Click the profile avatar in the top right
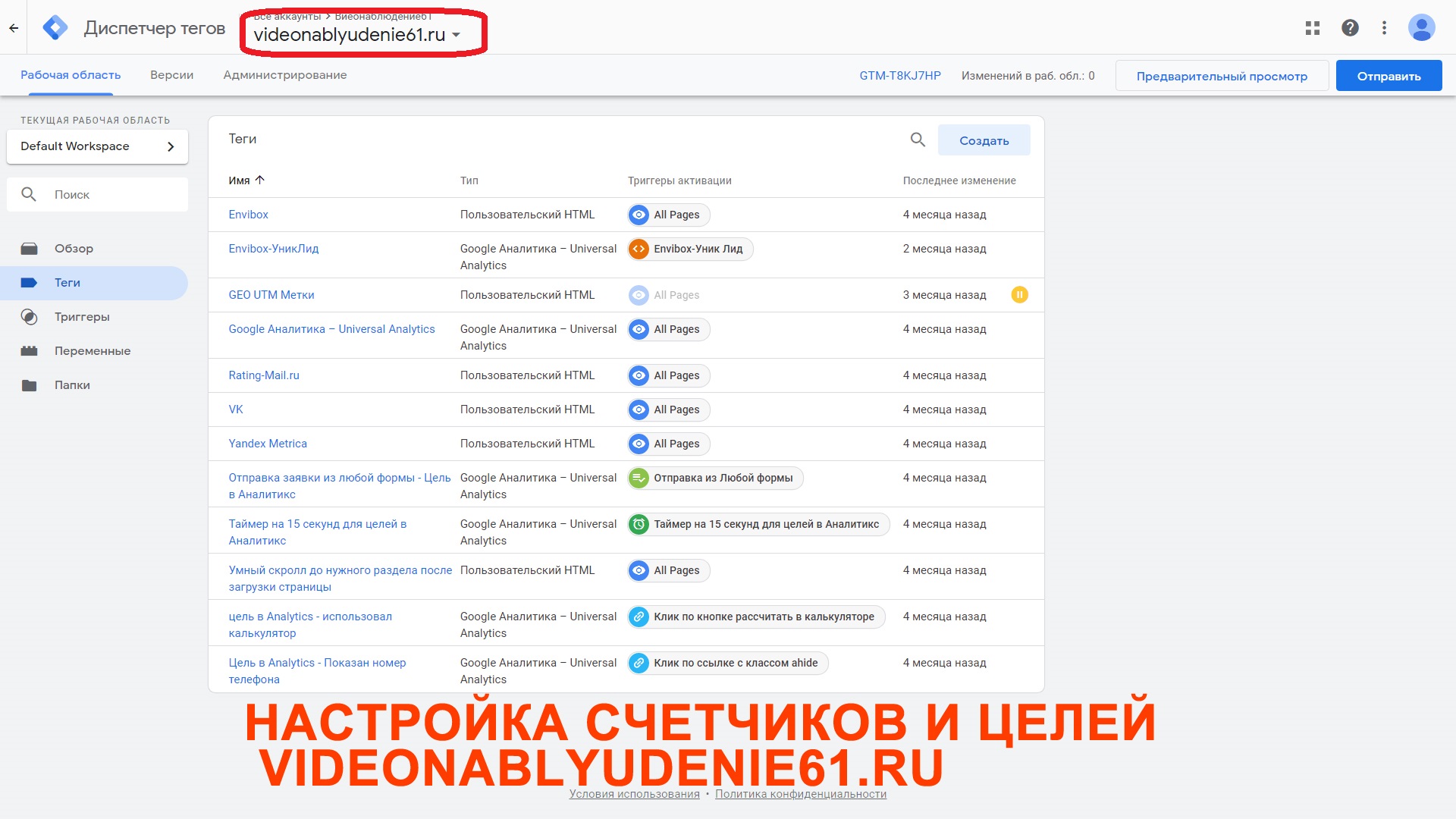Screen dimensions: 1456x819 (x=1423, y=27)
